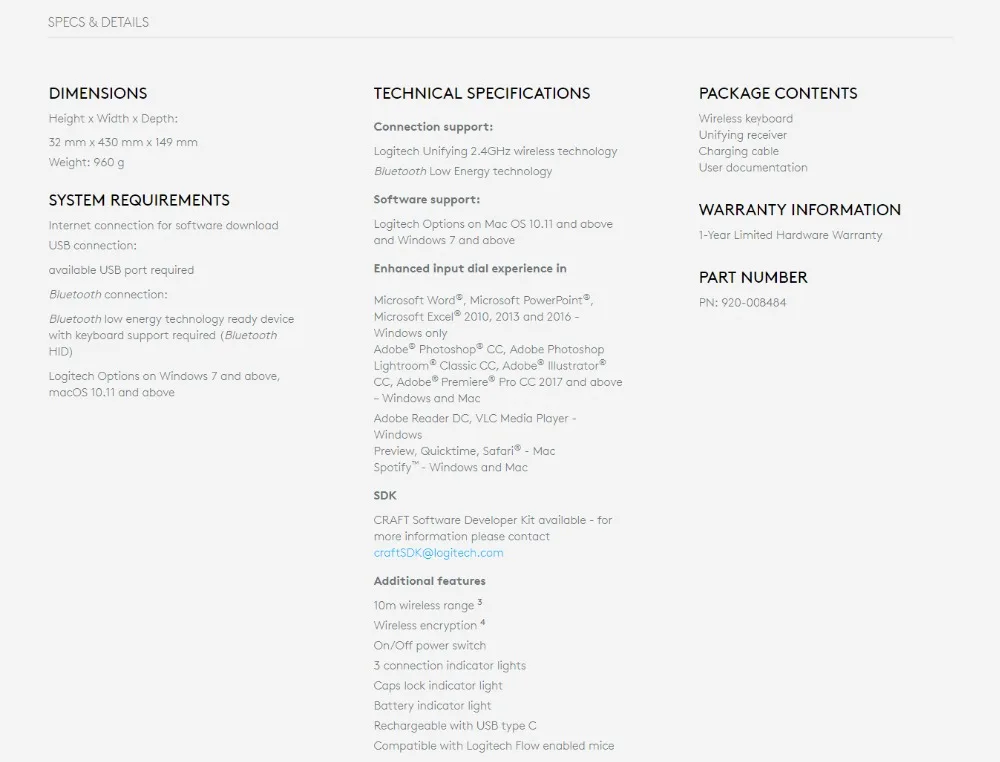The image size is (1000, 762).
Task: Click the DIMENSIONS heading
Action: [x=98, y=93]
